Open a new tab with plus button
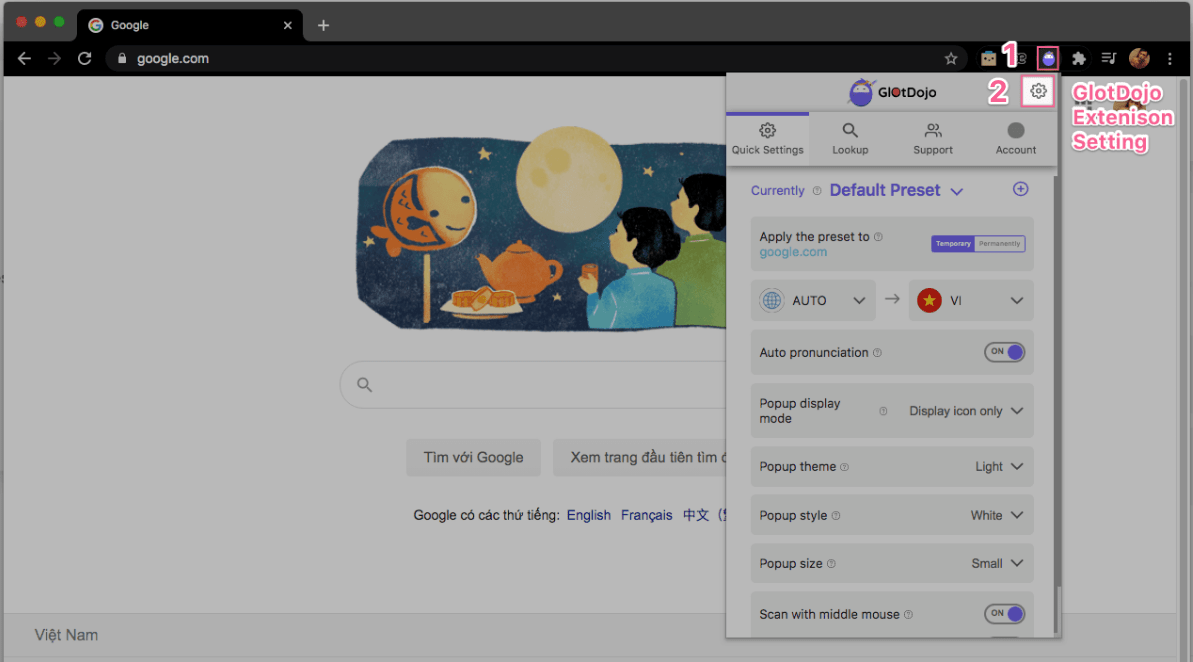The width and height of the screenshot is (1193, 662). click(323, 25)
